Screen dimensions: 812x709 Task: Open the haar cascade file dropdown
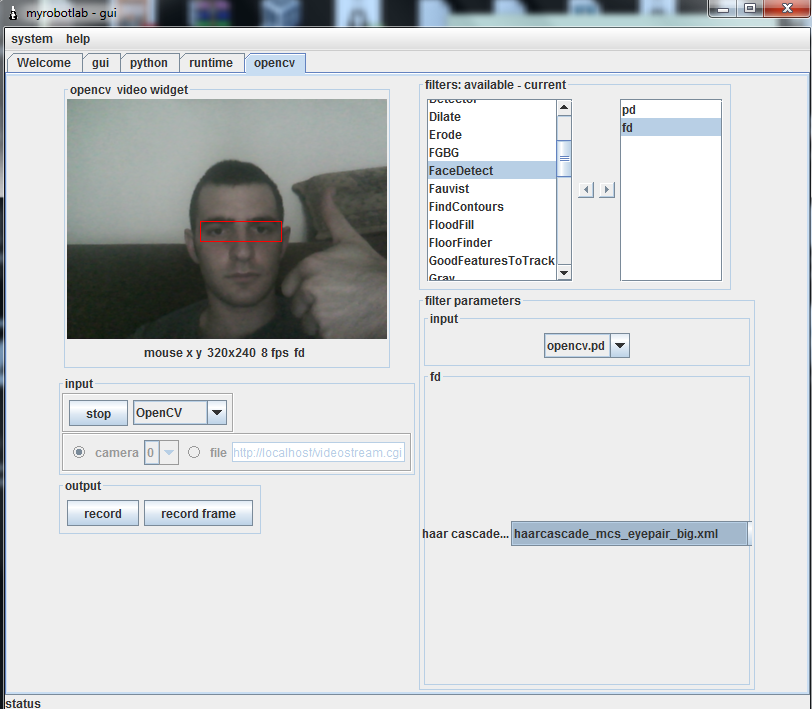tap(631, 533)
